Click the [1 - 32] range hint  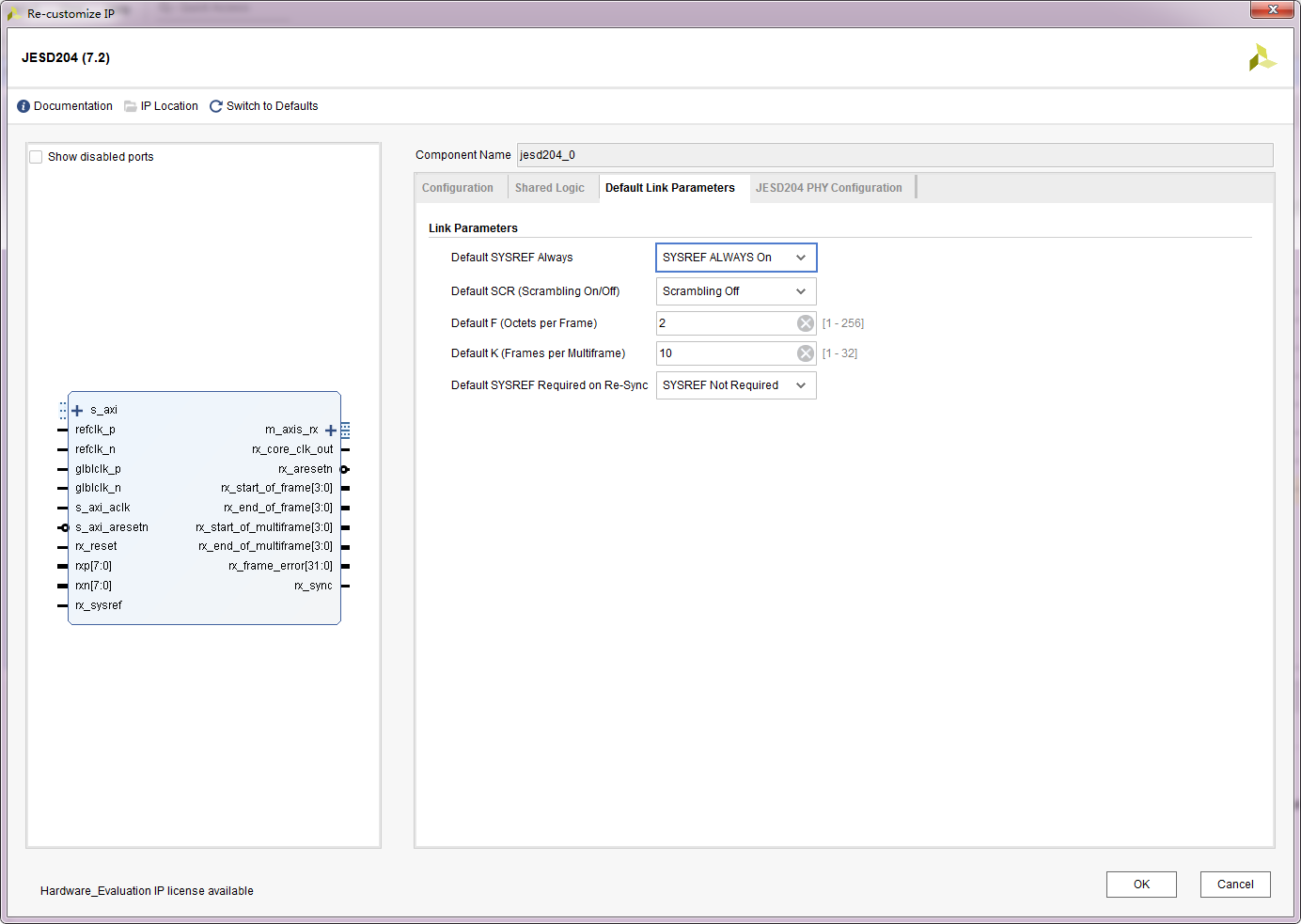839,353
